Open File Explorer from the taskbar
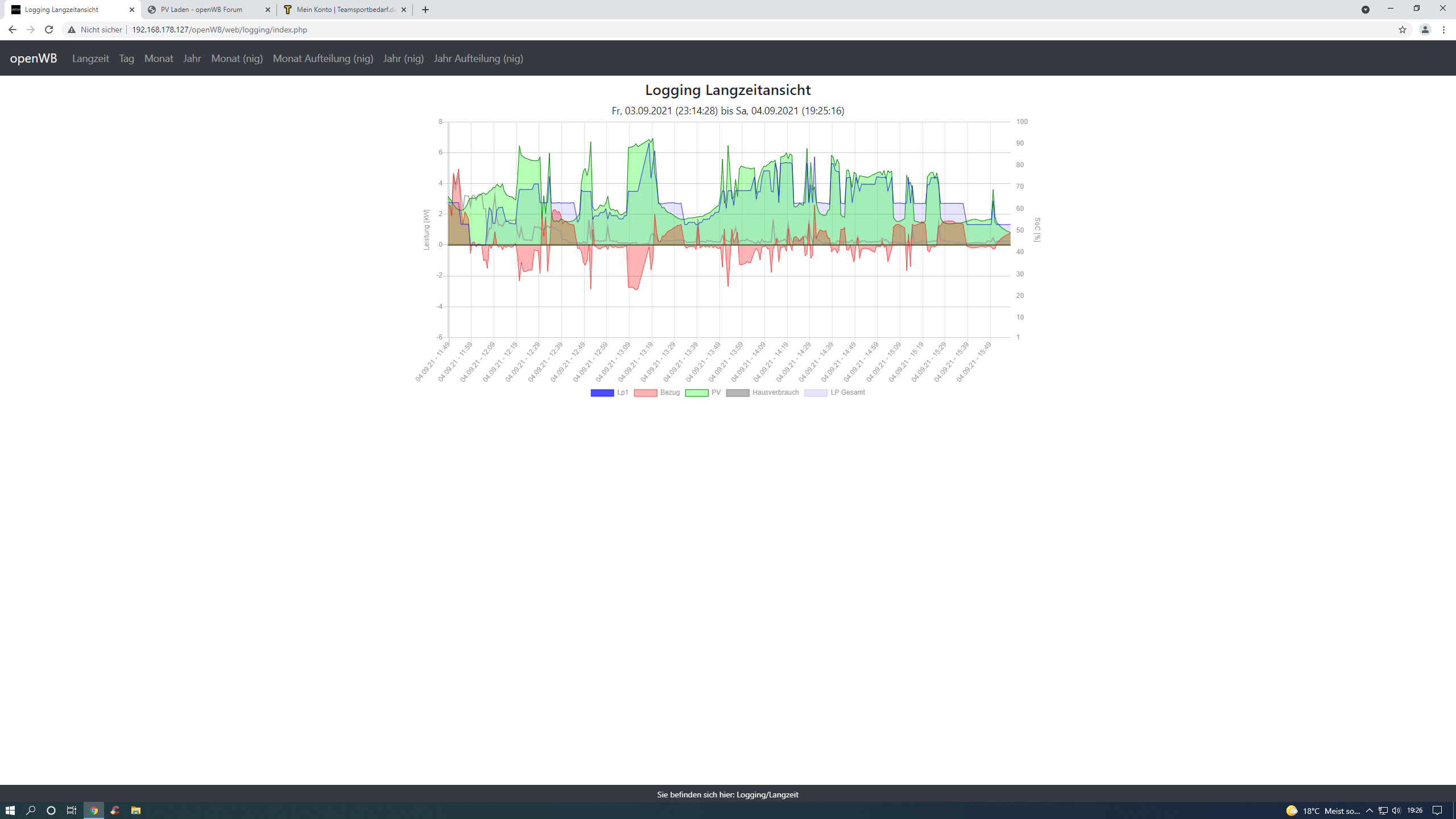Screen dimensions: 1456x819 click(136, 810)
